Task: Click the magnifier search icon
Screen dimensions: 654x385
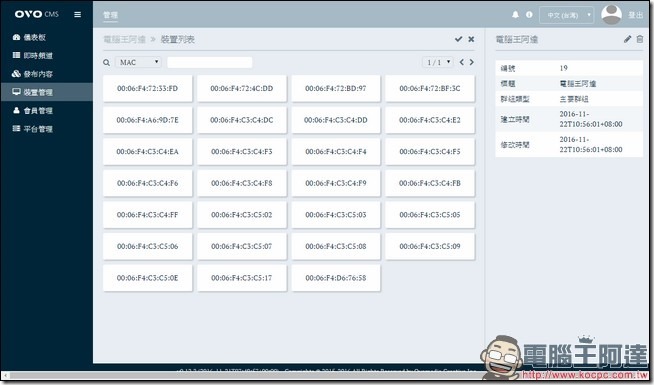Action: [106, 63]
